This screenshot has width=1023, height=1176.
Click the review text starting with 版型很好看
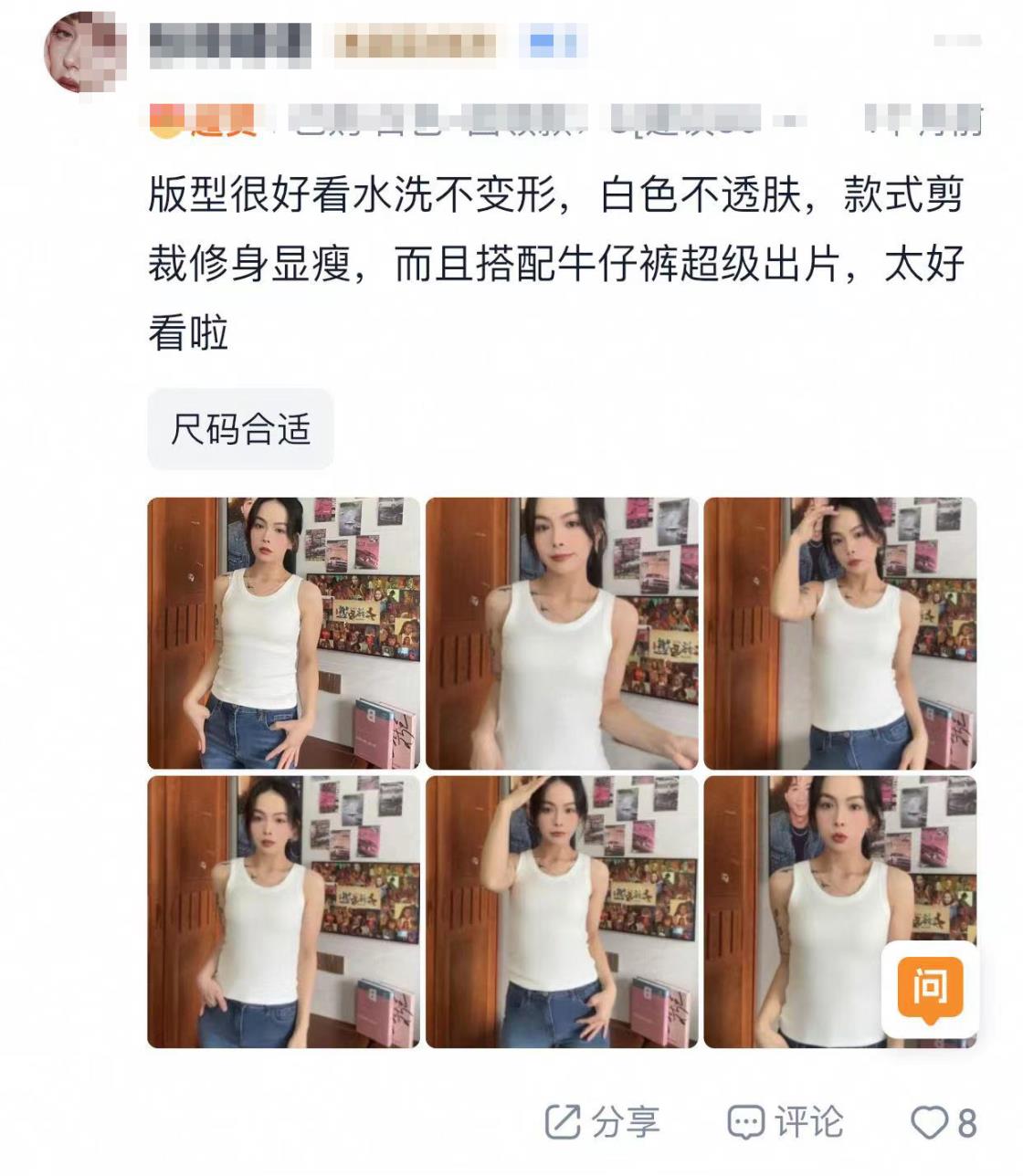(556, 264)
